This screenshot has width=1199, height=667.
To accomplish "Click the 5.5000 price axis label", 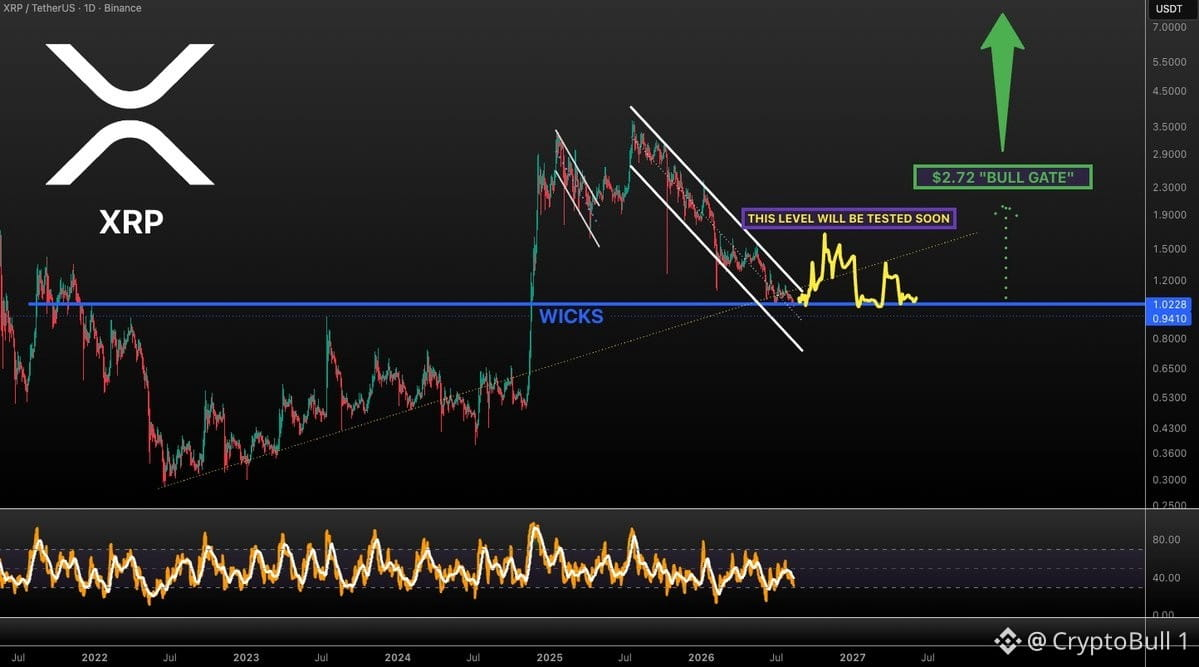I will (x=1169, y=62).
